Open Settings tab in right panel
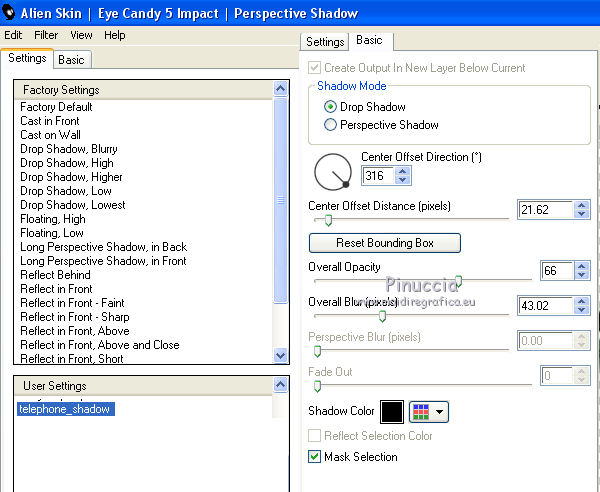Viewport: 600px width, 492px height. (x=325, y=41)
